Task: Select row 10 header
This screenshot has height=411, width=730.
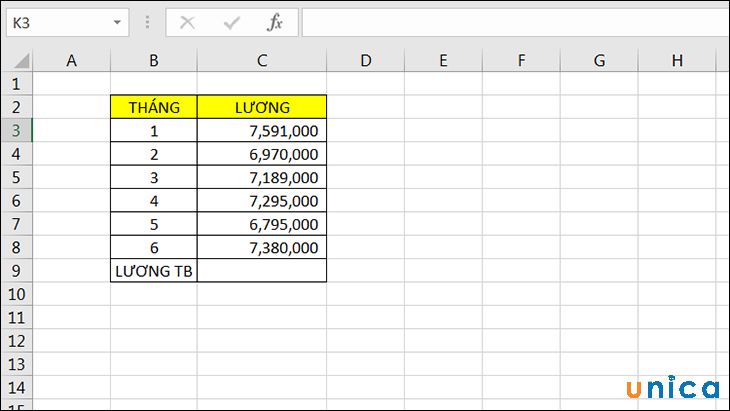Action: coord(17,294)
